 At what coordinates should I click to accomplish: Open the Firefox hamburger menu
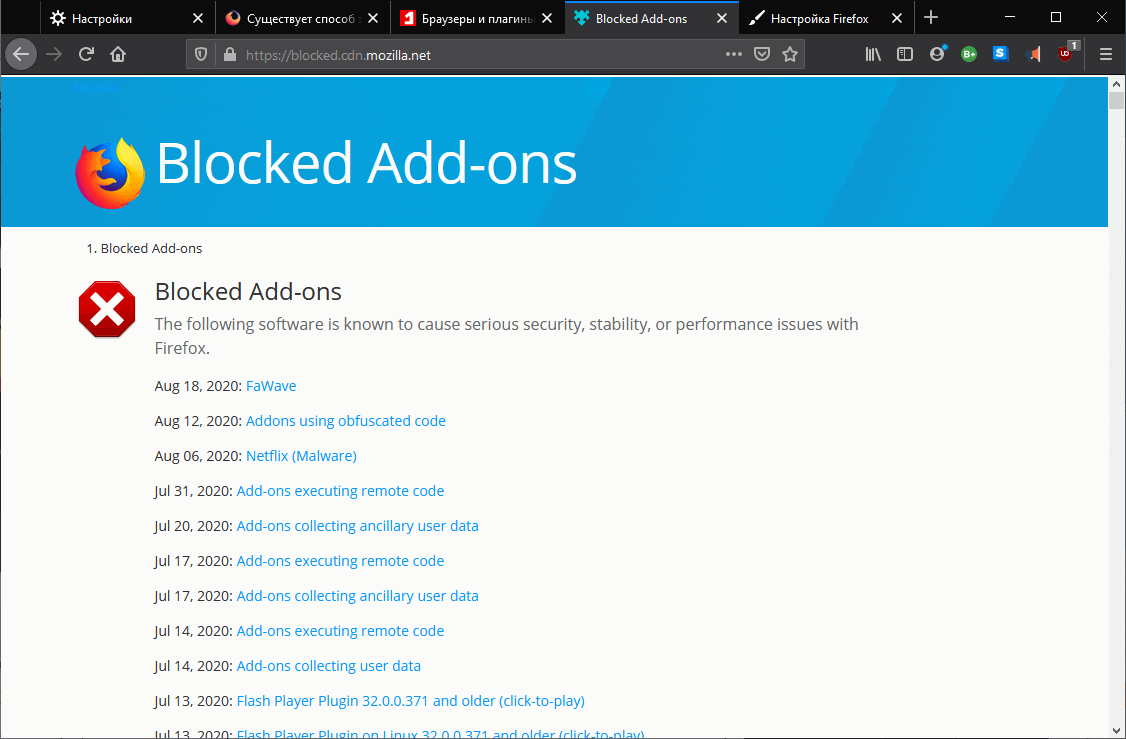click(1106, 55)
